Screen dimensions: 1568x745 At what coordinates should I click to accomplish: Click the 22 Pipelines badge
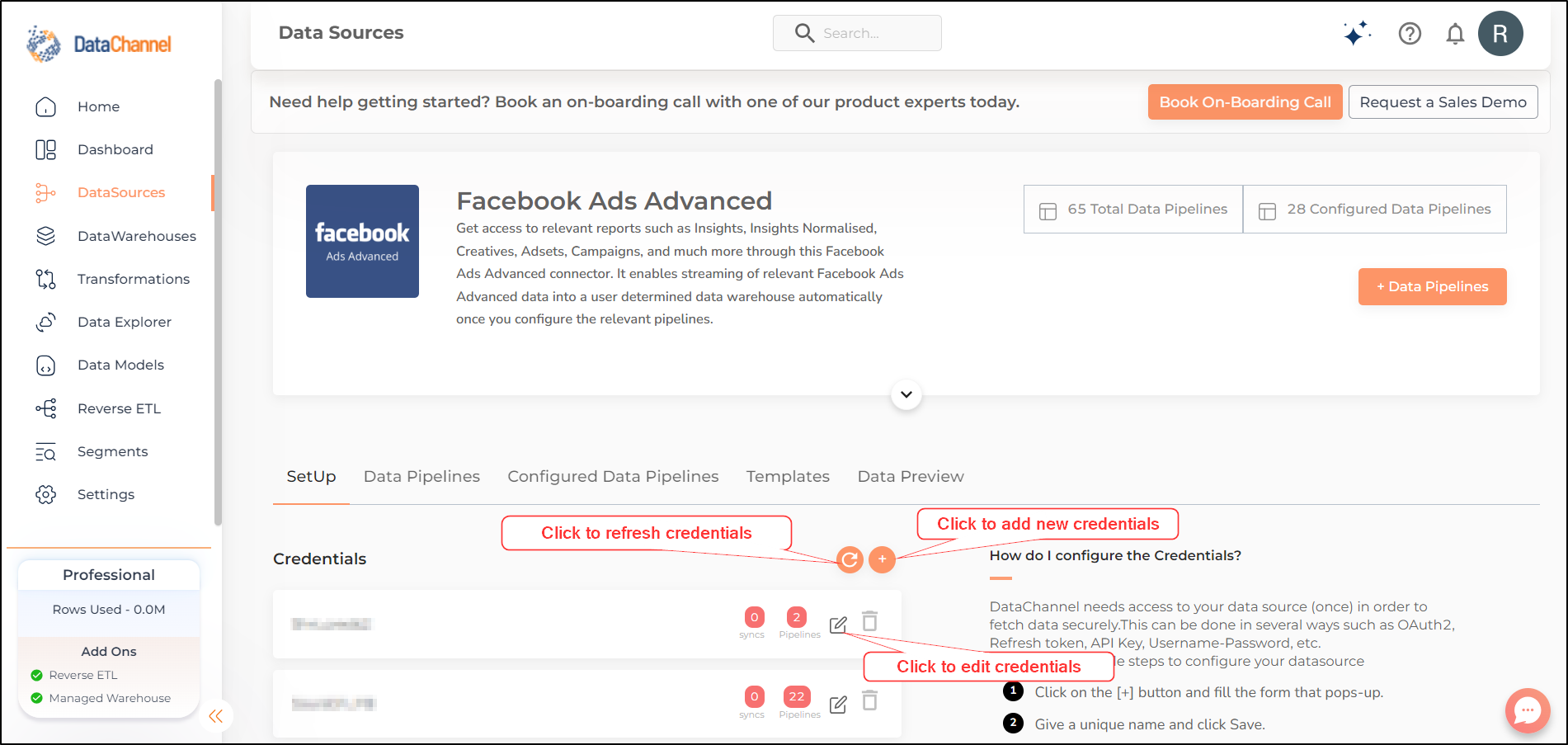[x=797, y=696]
